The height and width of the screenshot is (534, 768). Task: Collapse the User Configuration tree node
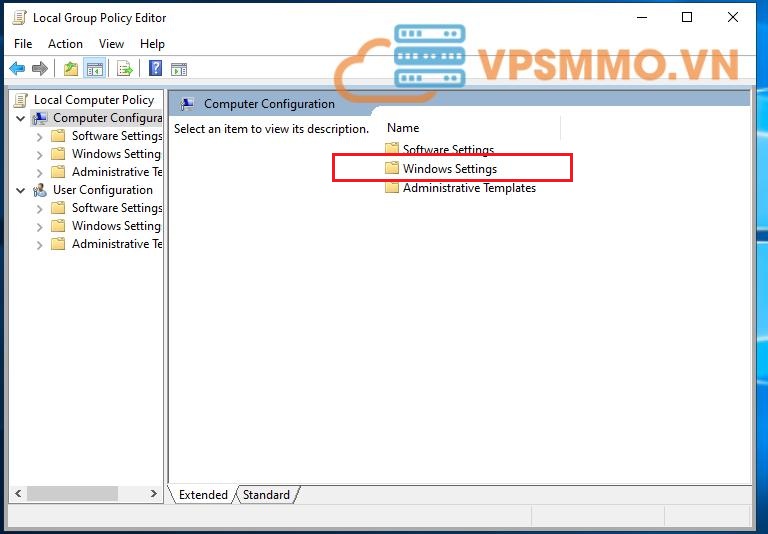21,190
